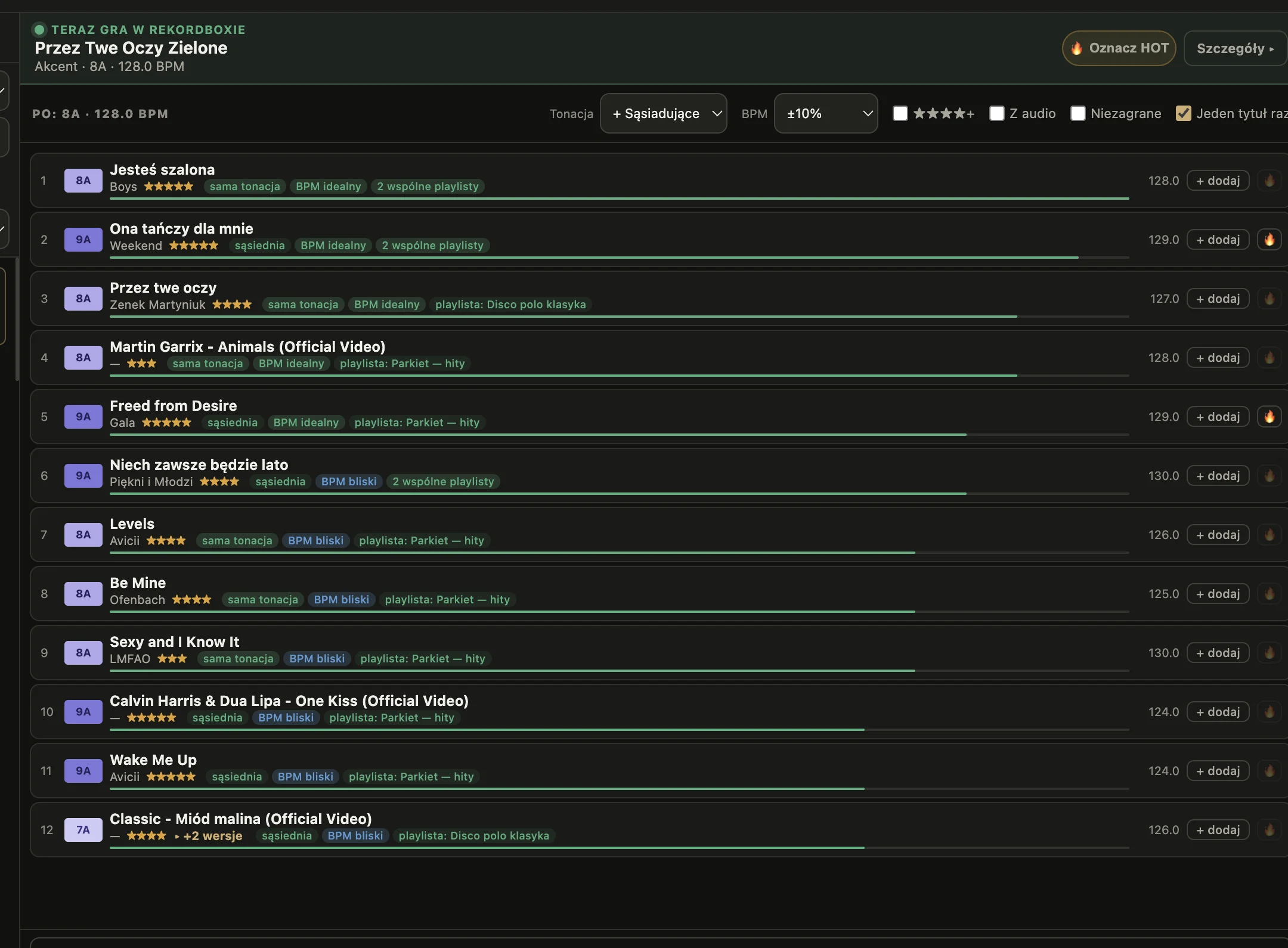Click flame icon for Freed from Desire
This screenshot has height=948, width=1288.
tap(1270, 417)
